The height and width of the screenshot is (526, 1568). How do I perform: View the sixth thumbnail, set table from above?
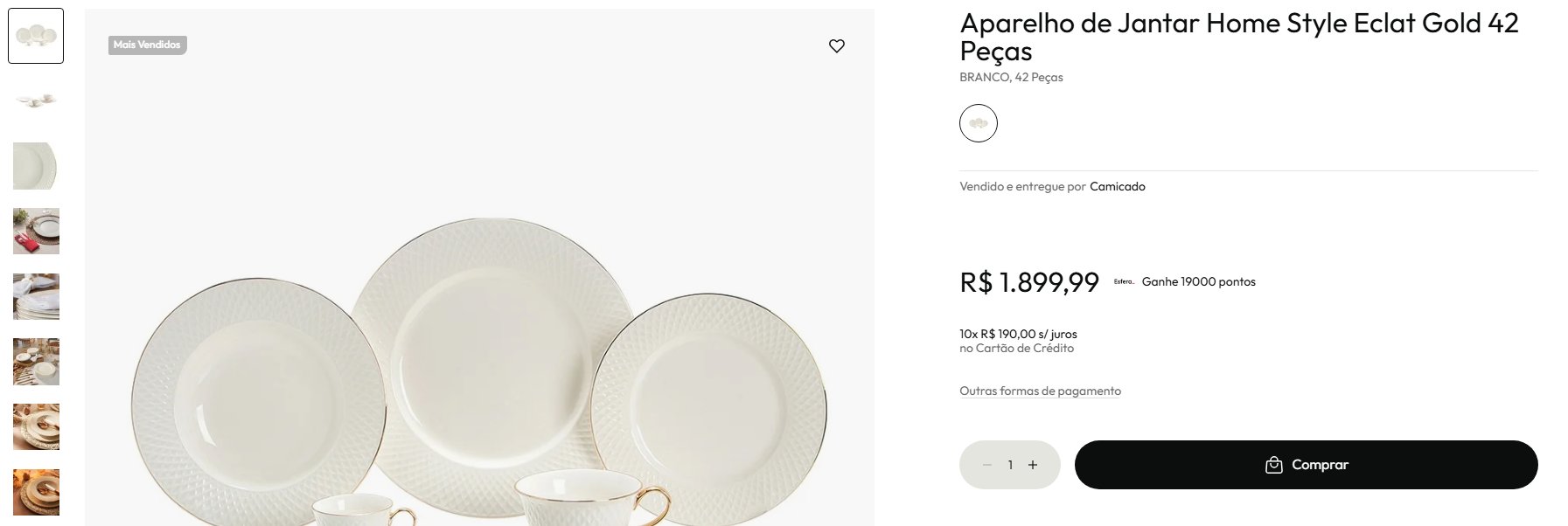coord(36,362)
